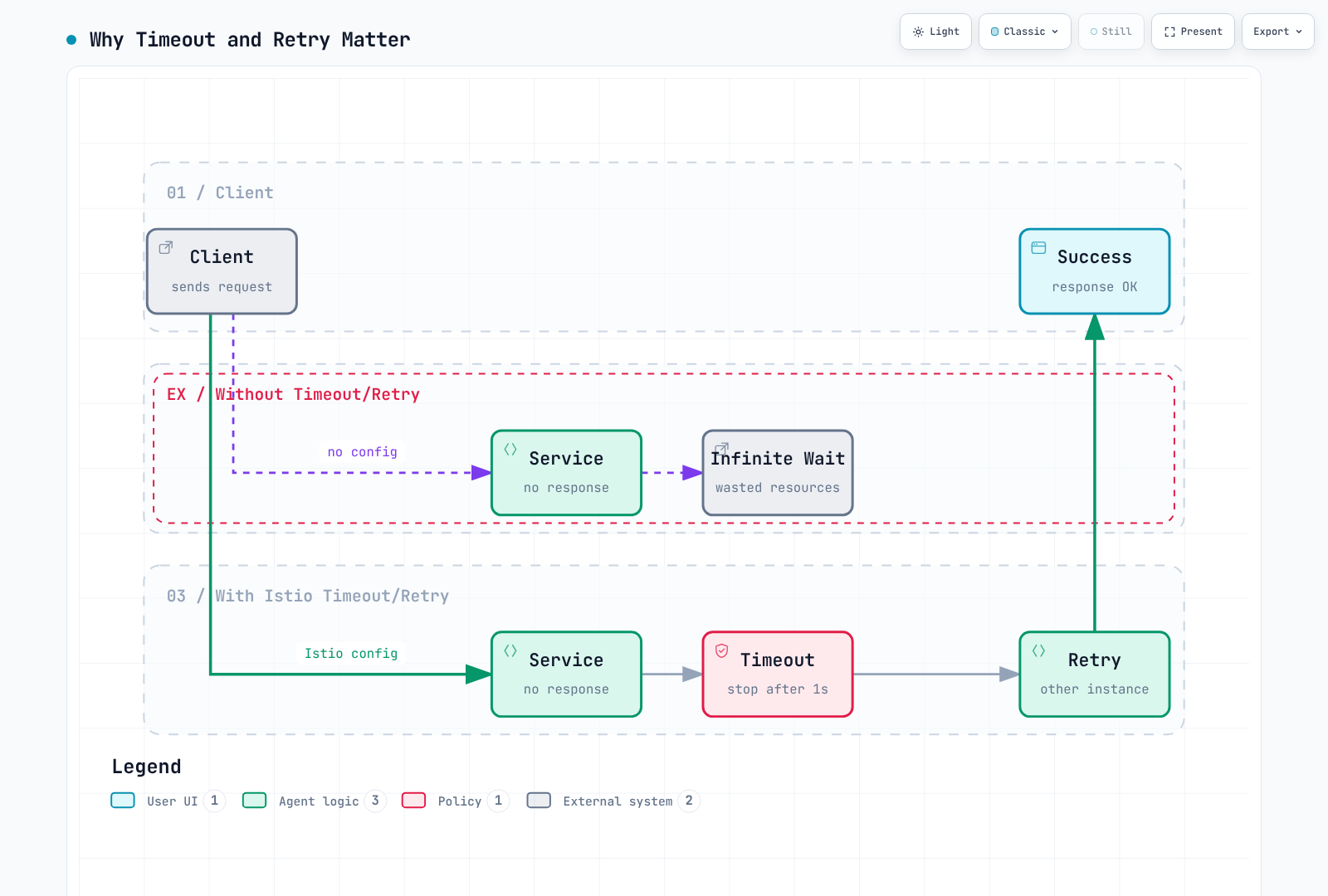
Task: Select the Timeout stop after 1s text
Action: click(x=778, y=689)
